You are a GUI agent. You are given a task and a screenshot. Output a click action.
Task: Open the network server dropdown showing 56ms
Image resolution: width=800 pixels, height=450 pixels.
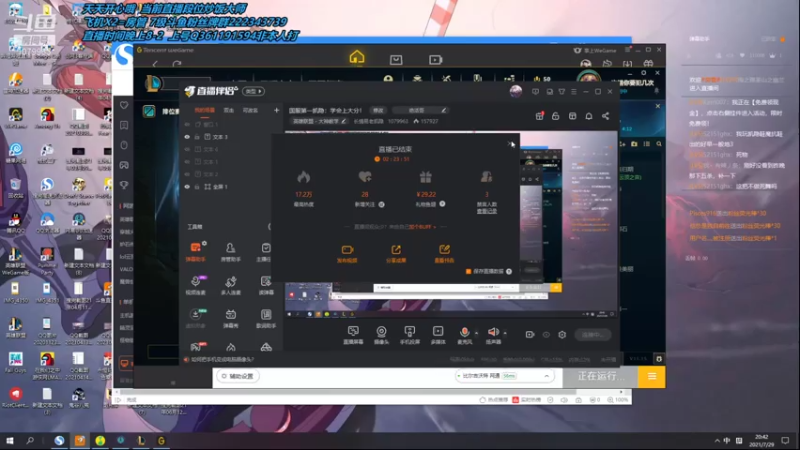click(x=504, y=376)
